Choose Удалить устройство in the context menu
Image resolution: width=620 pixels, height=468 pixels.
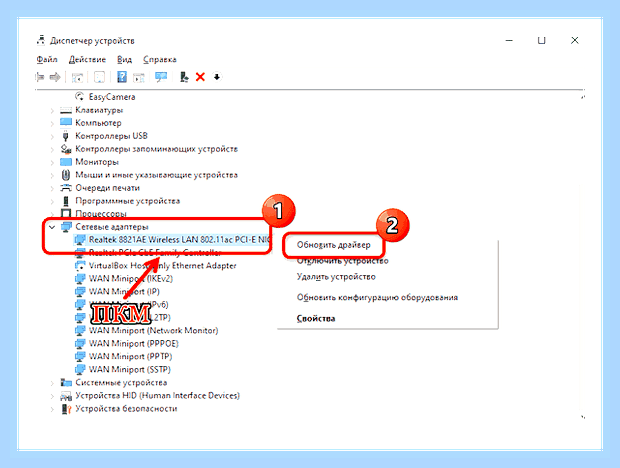(x=336, y=277)
